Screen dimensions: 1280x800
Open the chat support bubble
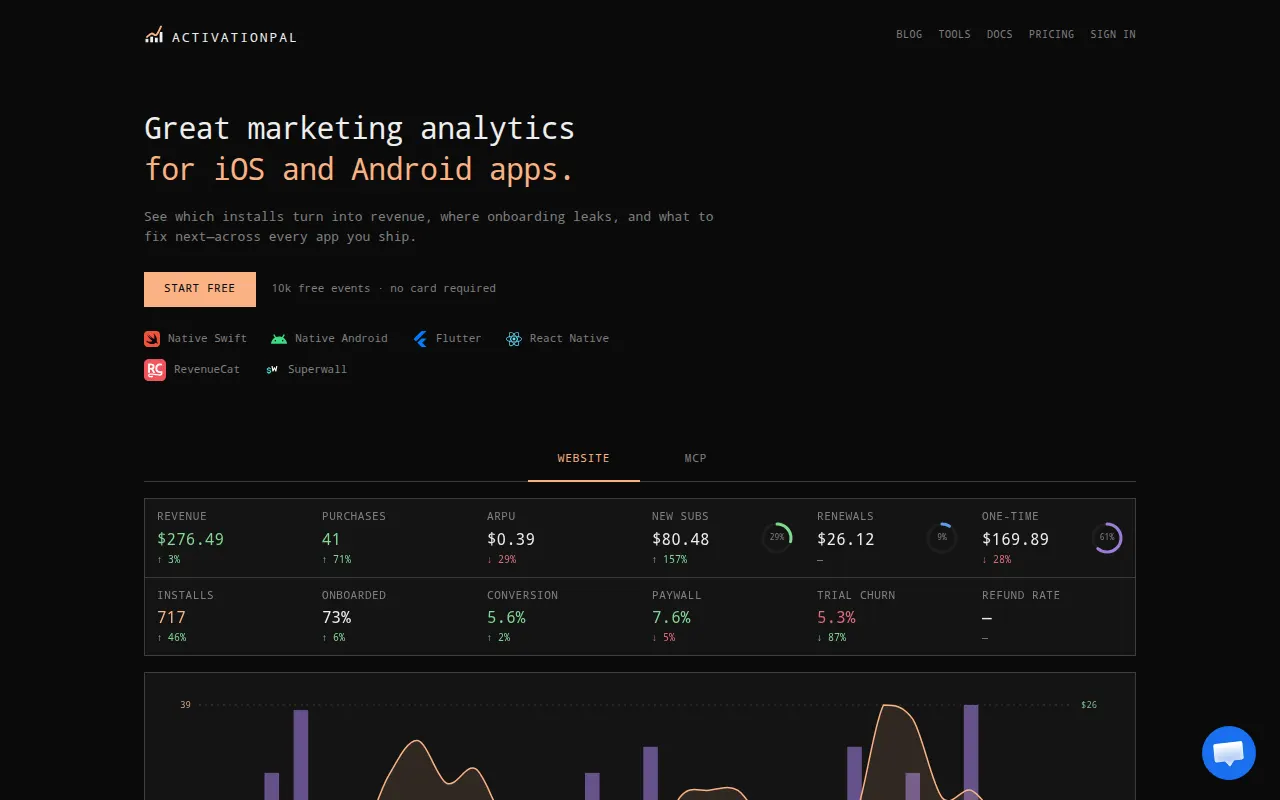tap(1228, 753)
